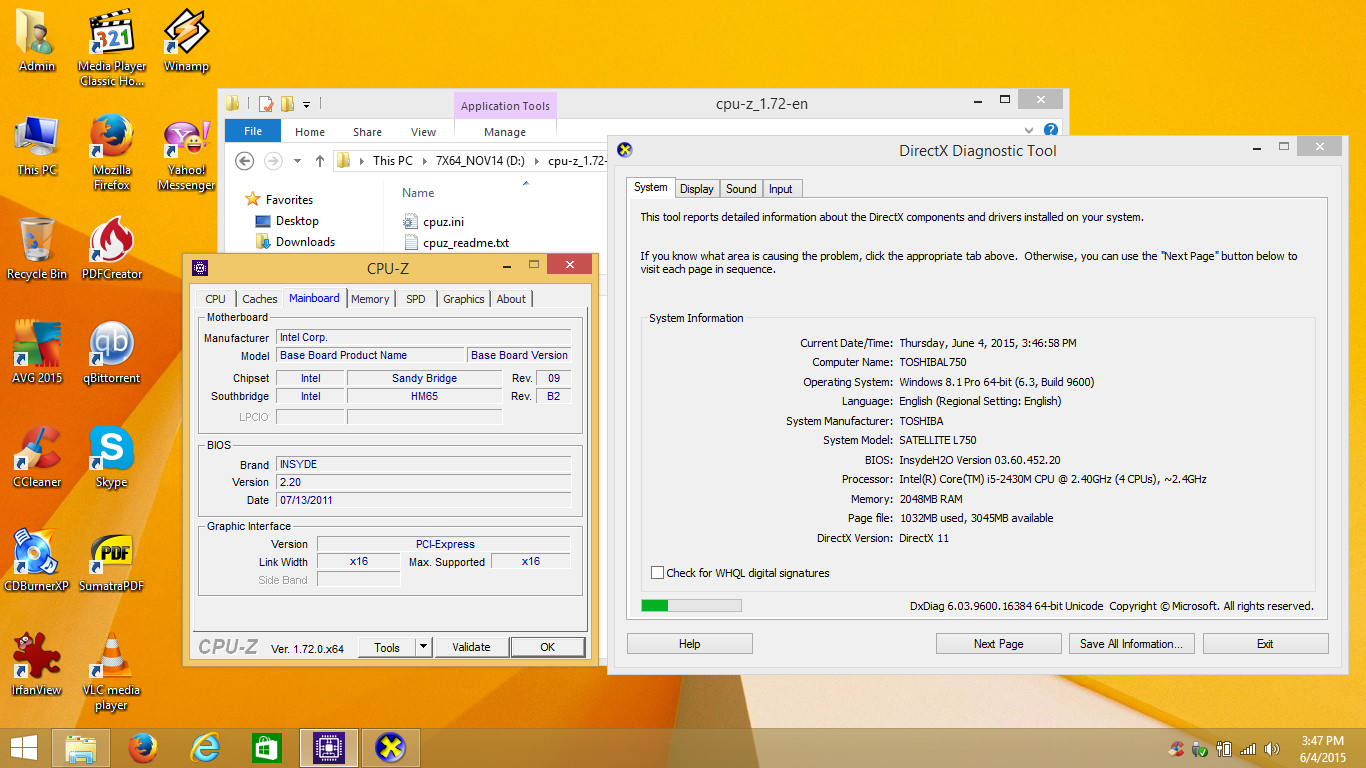This screenshot has width=1366, height=768.
Task: Enable Check for WHQL digital signatures
Action: tap(657, 573)
